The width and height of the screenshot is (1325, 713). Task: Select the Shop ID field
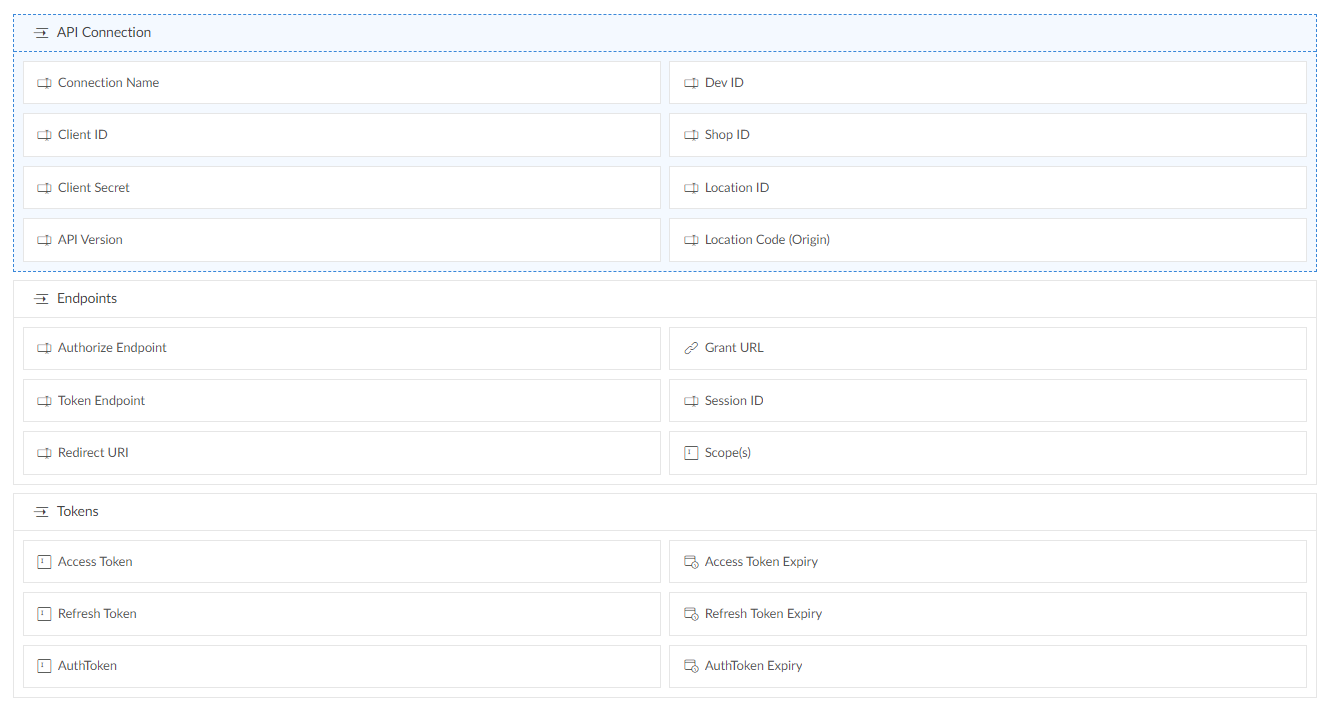[x=987, y=135]
